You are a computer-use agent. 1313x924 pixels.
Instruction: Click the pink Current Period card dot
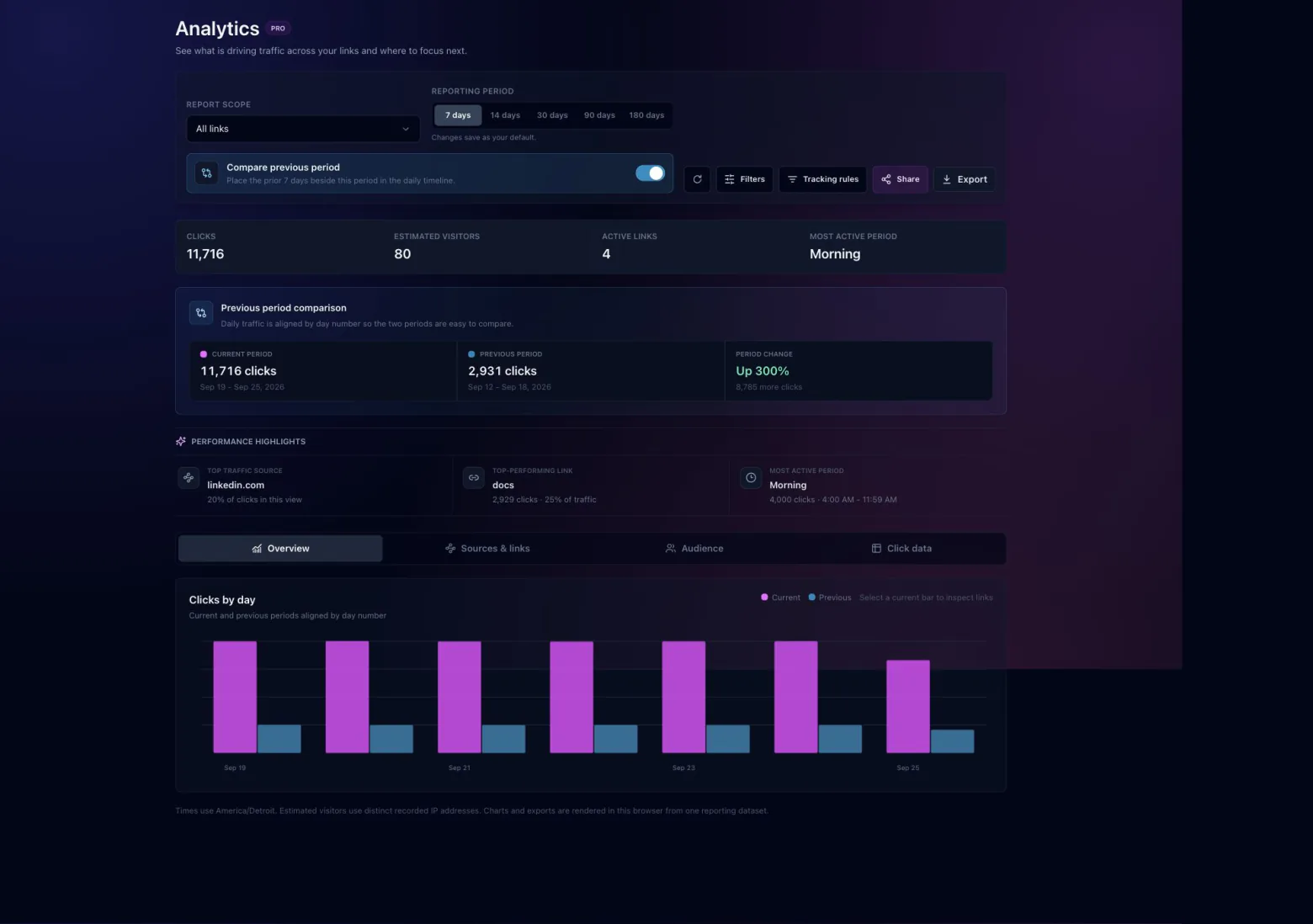pos(204,354)
